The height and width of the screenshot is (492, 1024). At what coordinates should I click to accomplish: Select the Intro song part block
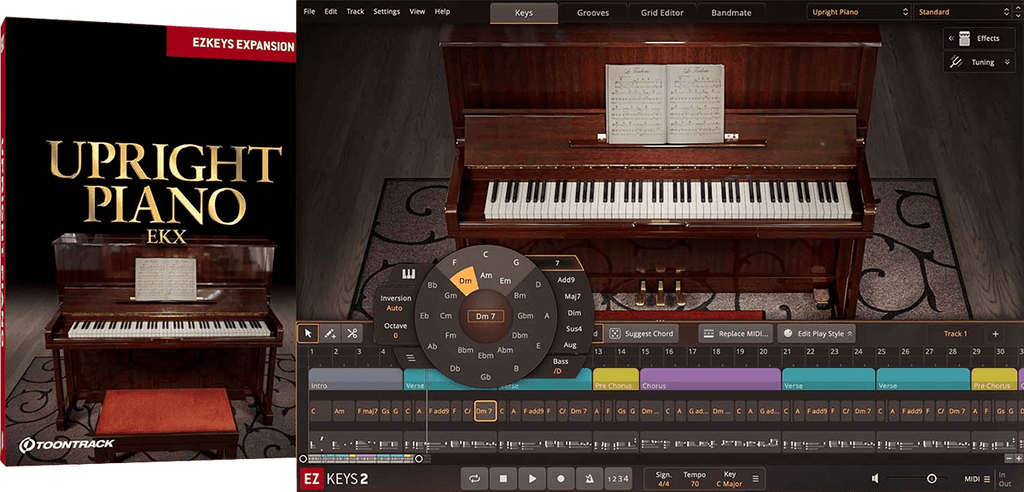[356, 379]
